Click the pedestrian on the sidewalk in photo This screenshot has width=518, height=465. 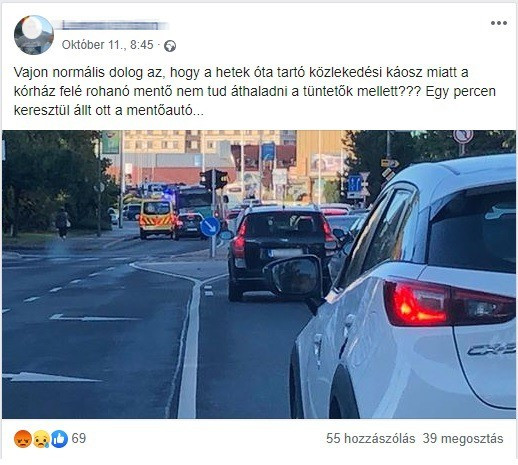pos(62,222)
